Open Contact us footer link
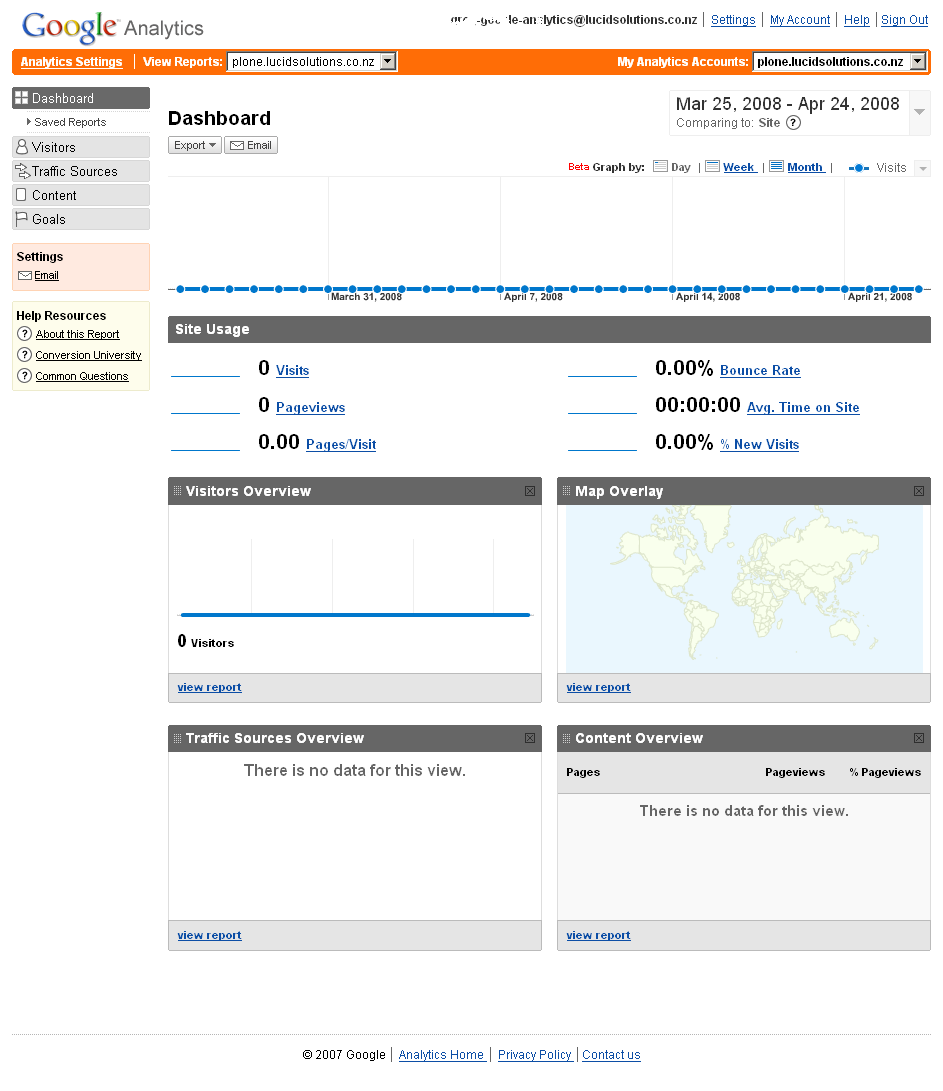Image resolution: width=943 pixels, height=1091 pixels. click(x=611, y=1056)
